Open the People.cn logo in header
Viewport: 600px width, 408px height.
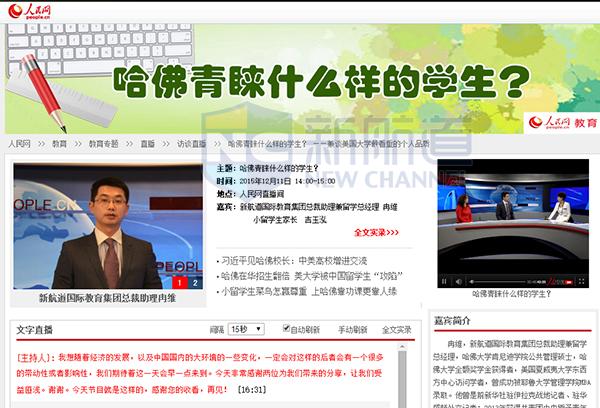[x=29, y=11]
